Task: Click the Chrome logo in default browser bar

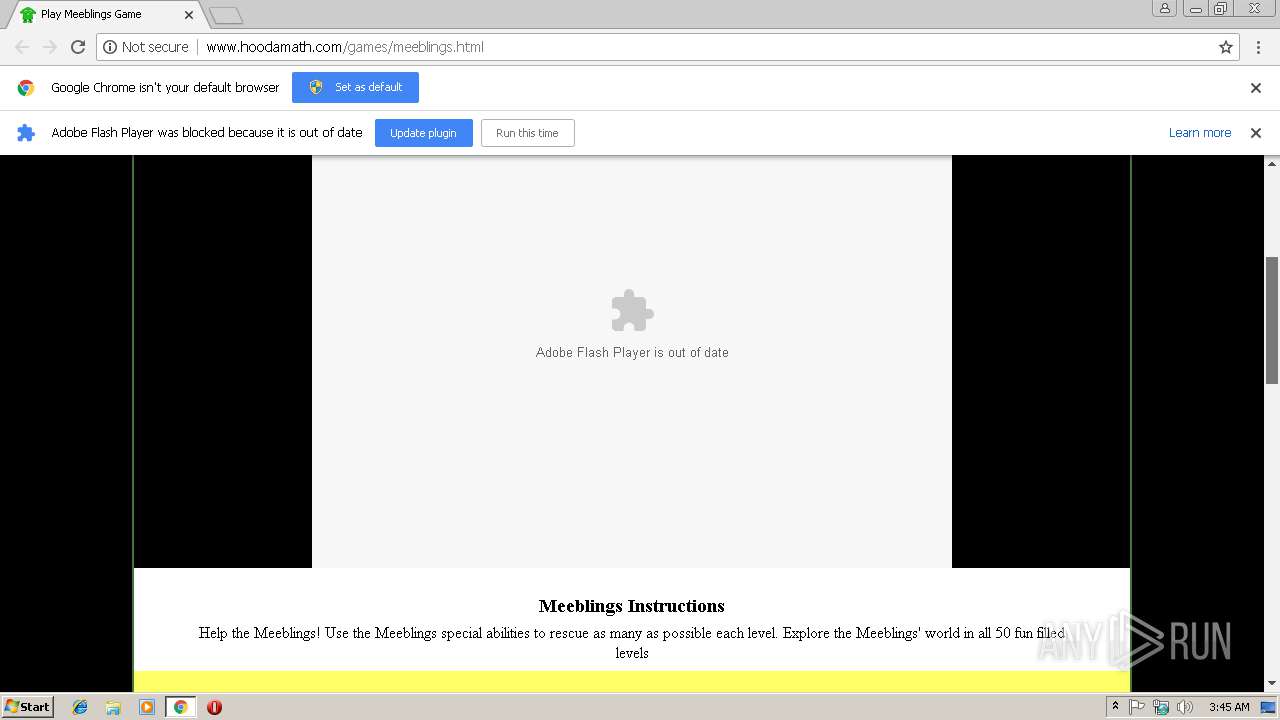Action: pos(26,88)
